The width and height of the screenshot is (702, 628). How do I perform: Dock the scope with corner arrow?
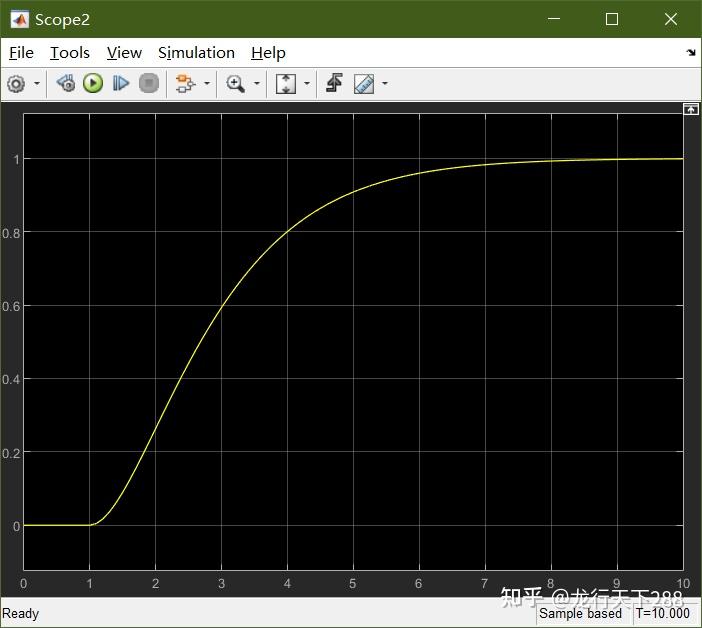click(691, 53)
